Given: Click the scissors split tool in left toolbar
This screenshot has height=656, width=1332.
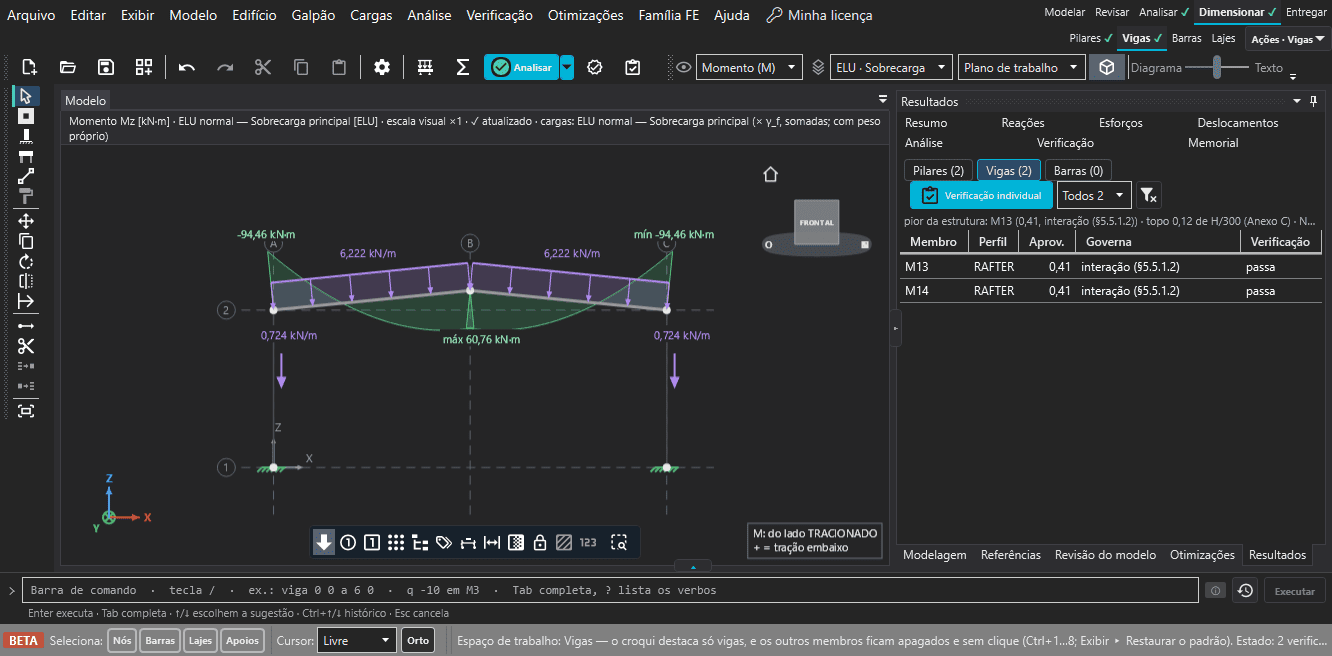Looking at the screenshot, I should click(26, 346).
